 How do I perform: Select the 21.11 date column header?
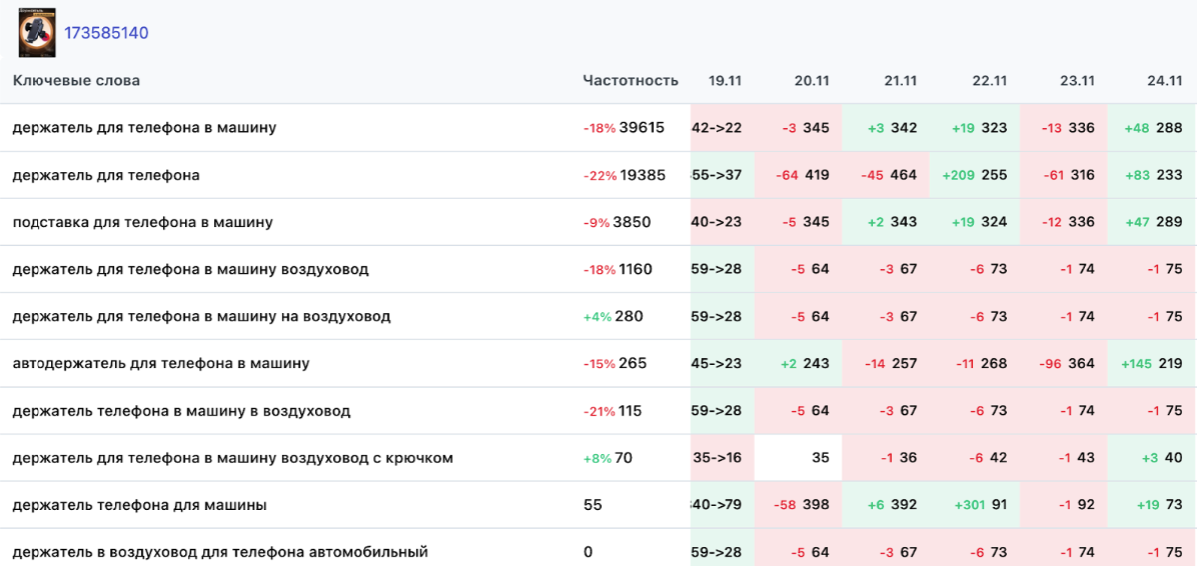click(900, 80)
